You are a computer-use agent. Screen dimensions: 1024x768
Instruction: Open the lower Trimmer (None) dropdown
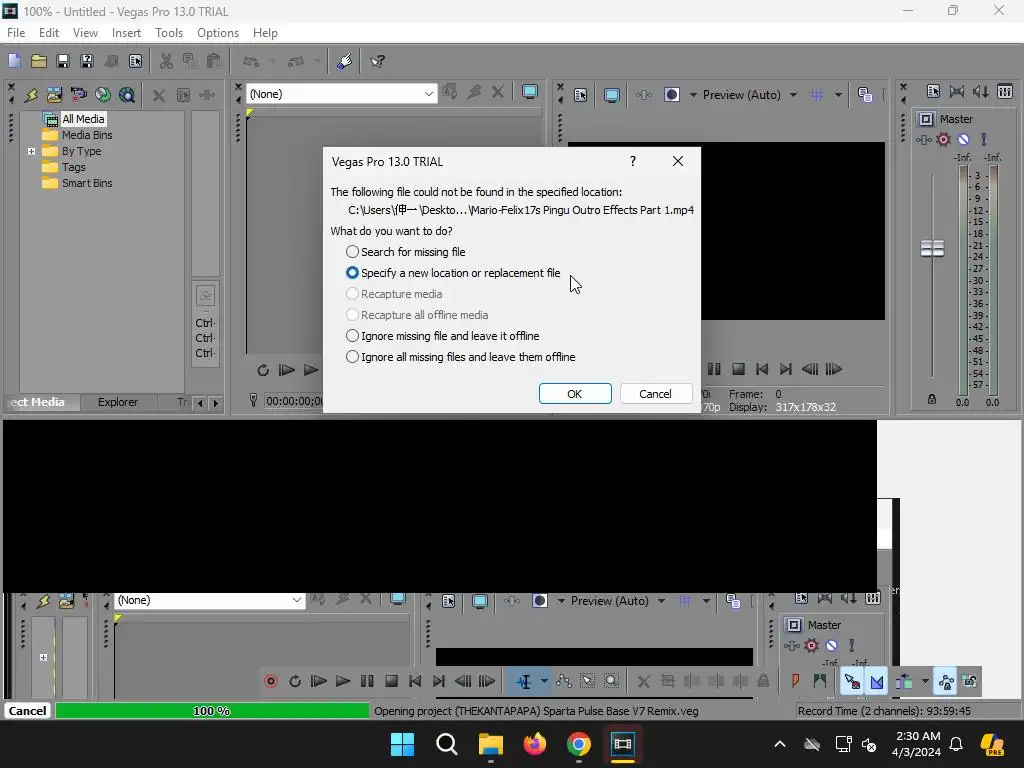[x=296, y=600]
